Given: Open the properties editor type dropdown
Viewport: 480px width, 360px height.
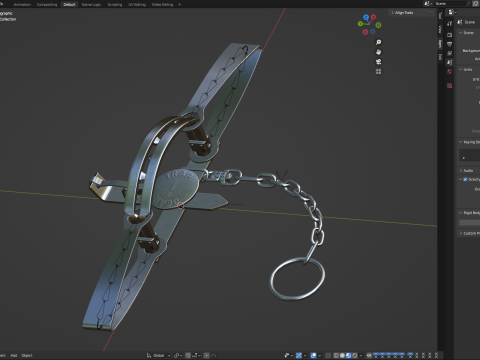Looking at the screenshot, I should (452, 12).
